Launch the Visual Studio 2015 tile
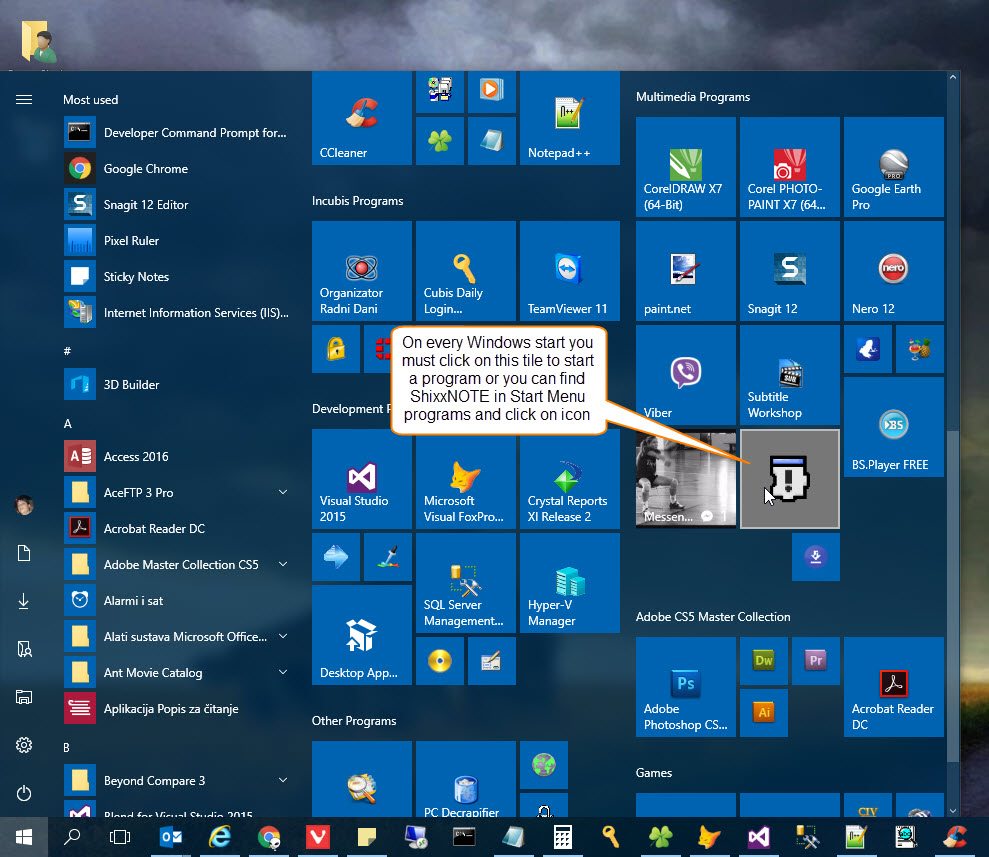 [361, 479]
